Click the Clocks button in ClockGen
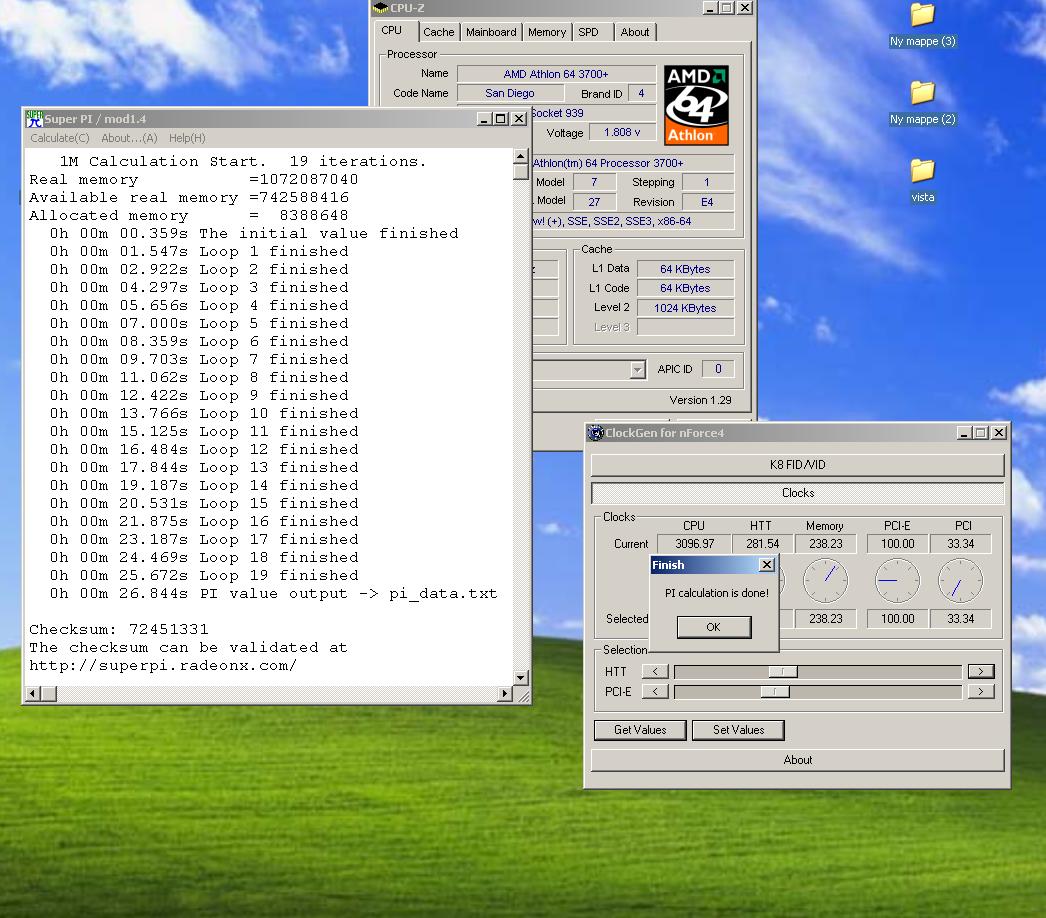Screen dimensions: 1046x918 [x=797, y=493]
